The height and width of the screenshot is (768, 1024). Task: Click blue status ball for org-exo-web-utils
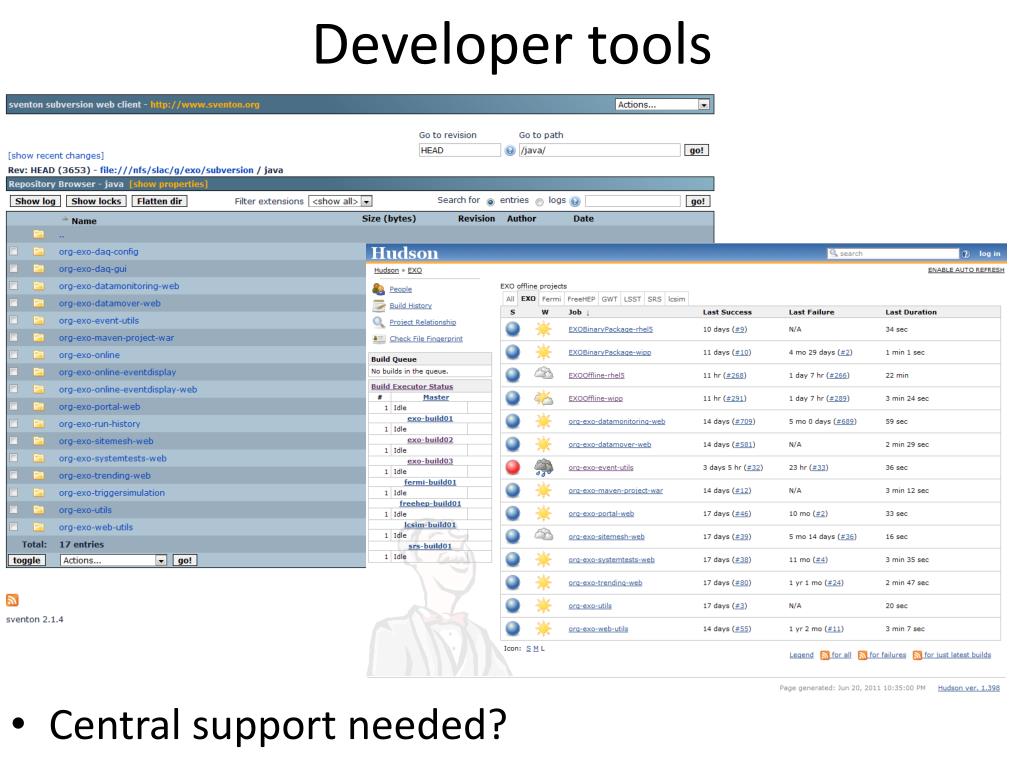513,628
